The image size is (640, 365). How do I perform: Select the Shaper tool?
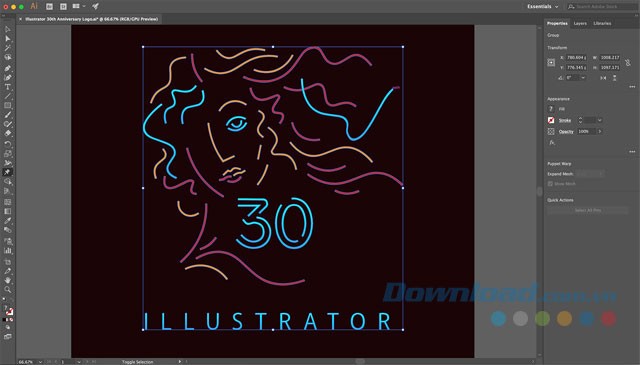7,124
